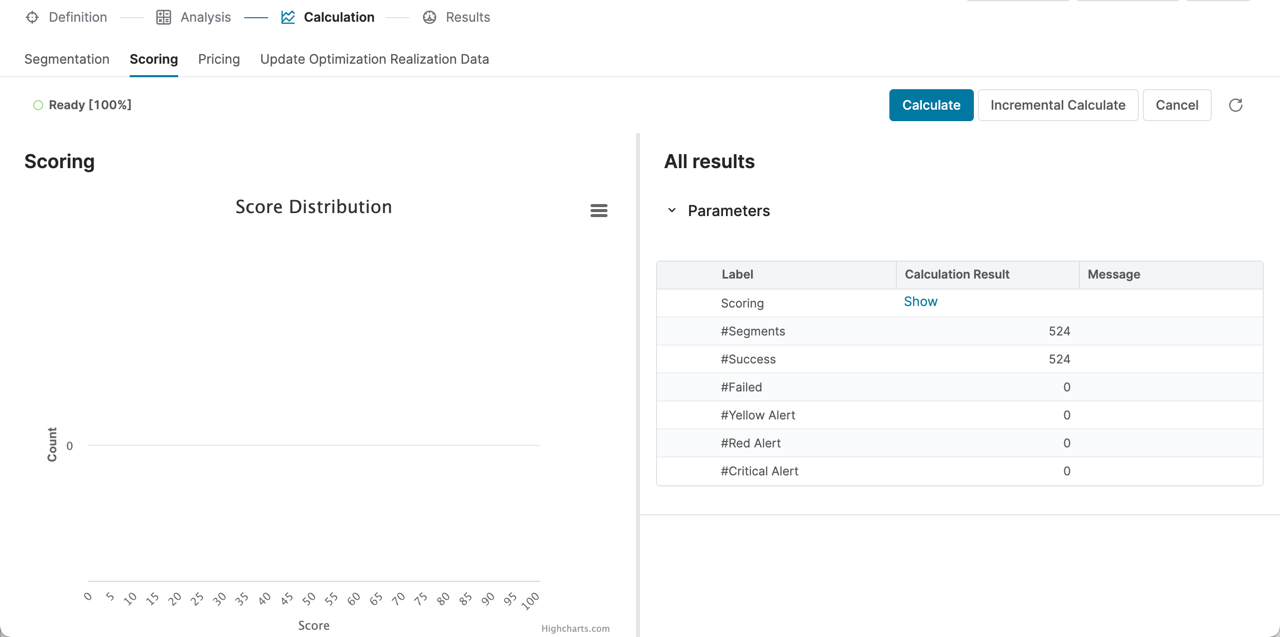
Task: Click the green Ready status circle
Action: coord(38,105)
